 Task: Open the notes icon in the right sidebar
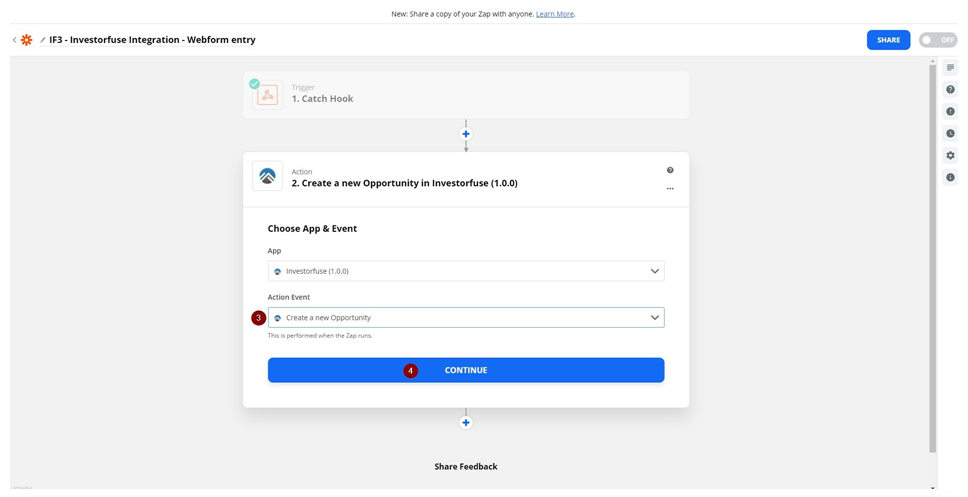pos(950,67)
